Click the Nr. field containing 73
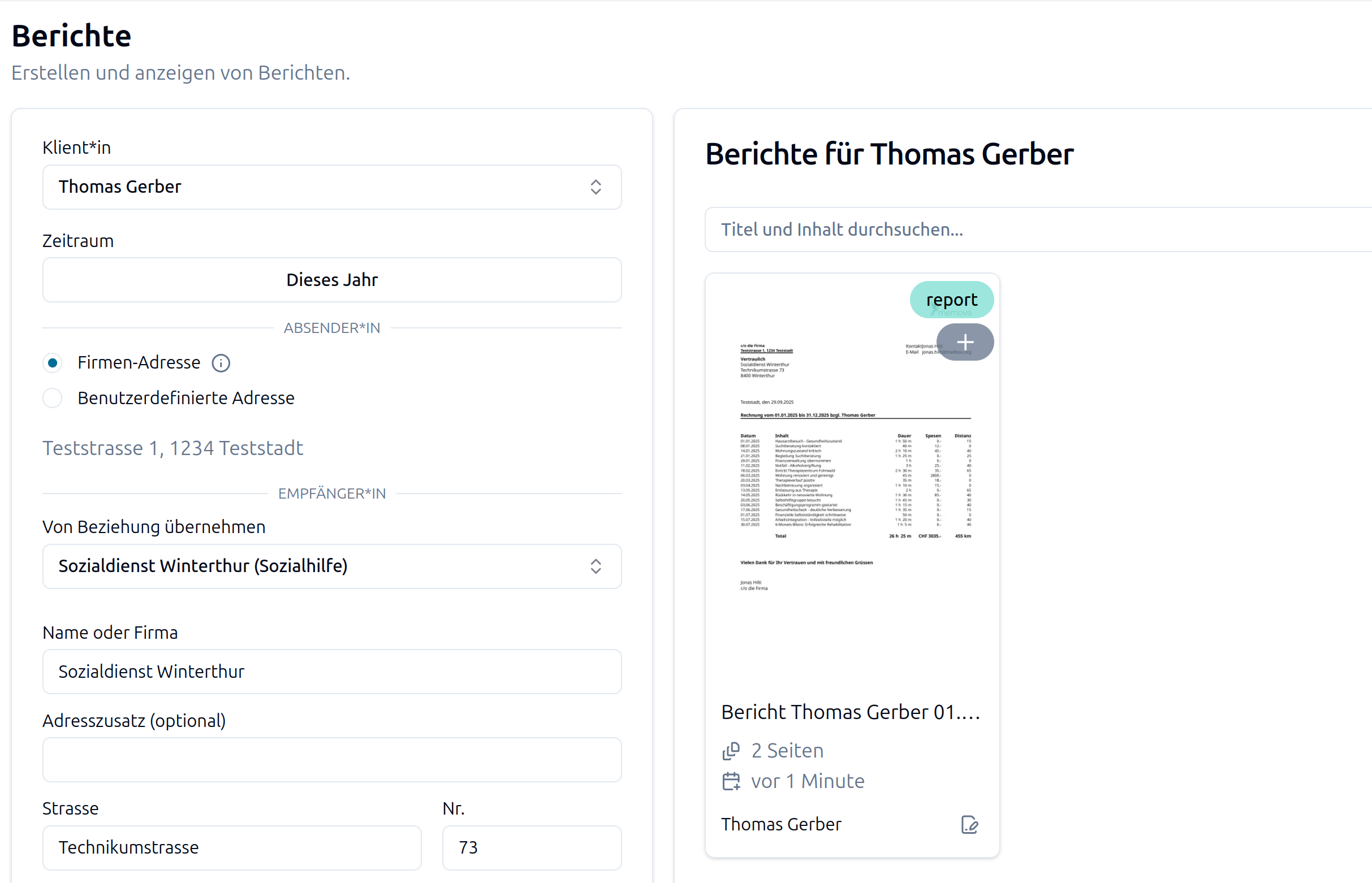This screenshot has width=1372, height=883. click(x=531, y=847)
